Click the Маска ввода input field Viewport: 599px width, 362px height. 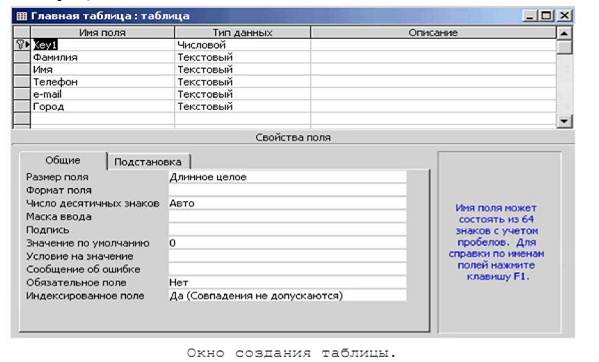point(287,217)
